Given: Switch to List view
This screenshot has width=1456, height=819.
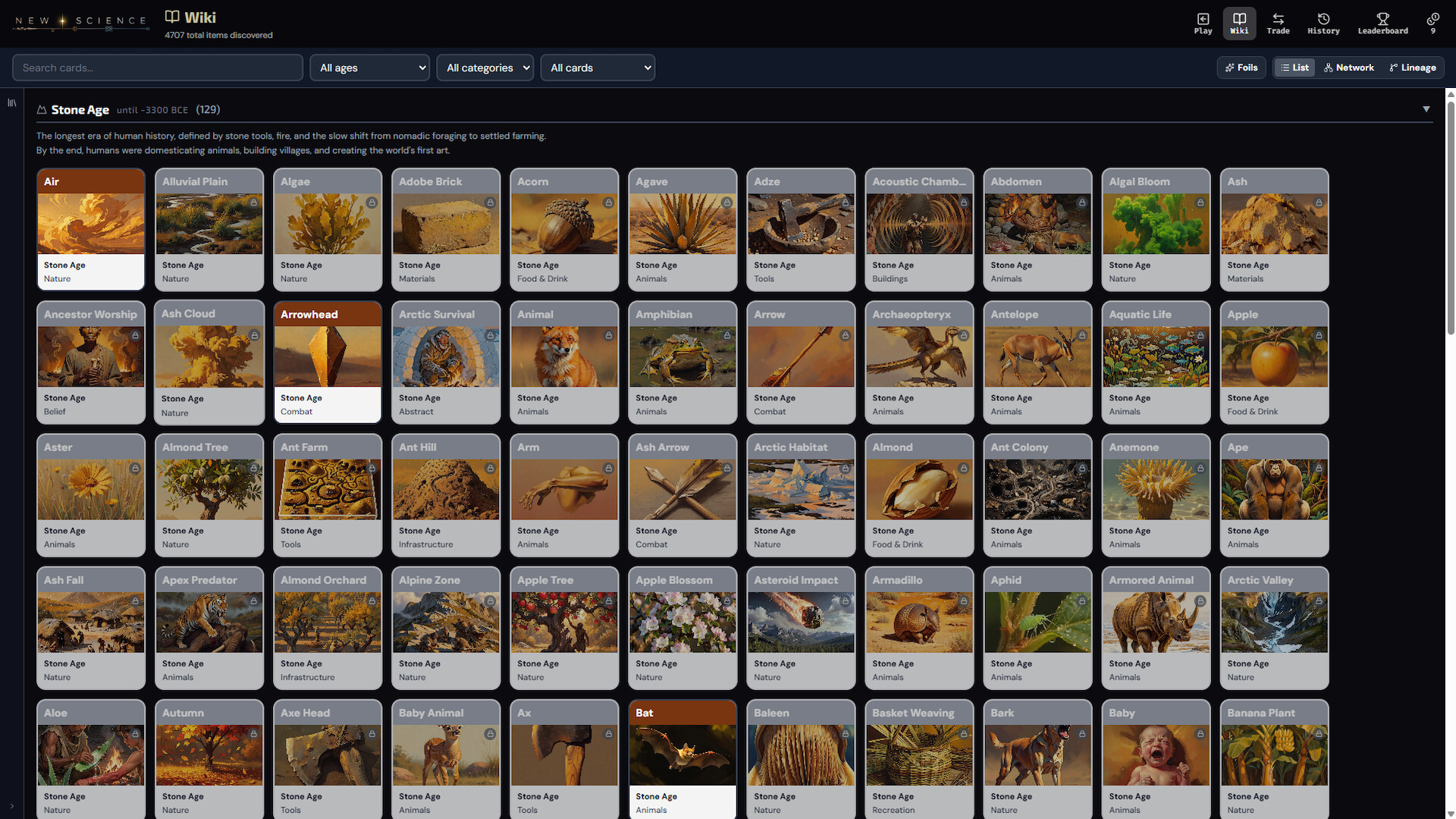Looking at the screenshot, I should tap(1294, 67).
